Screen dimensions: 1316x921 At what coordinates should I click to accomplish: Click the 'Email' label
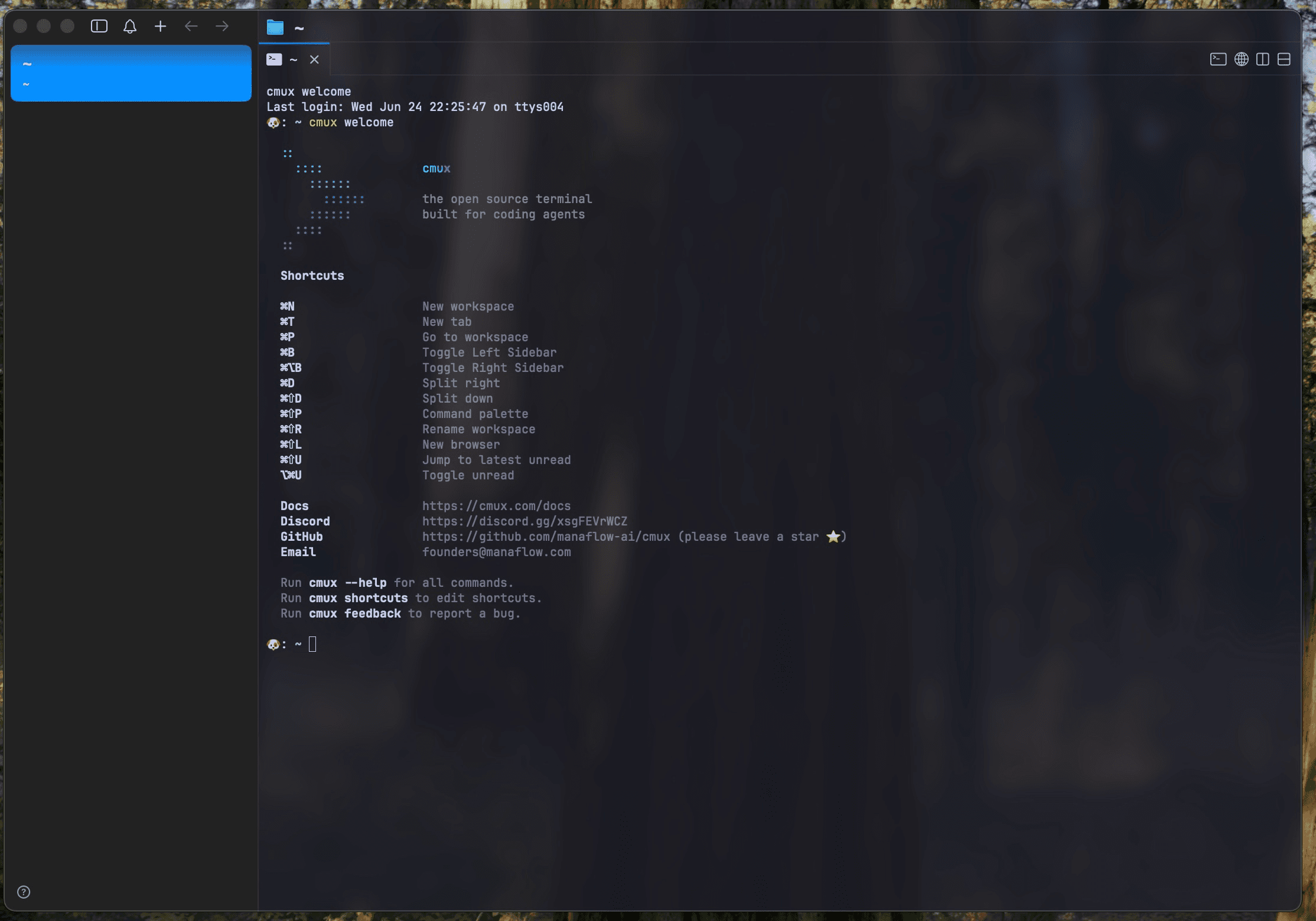click(x=298, y=552)
